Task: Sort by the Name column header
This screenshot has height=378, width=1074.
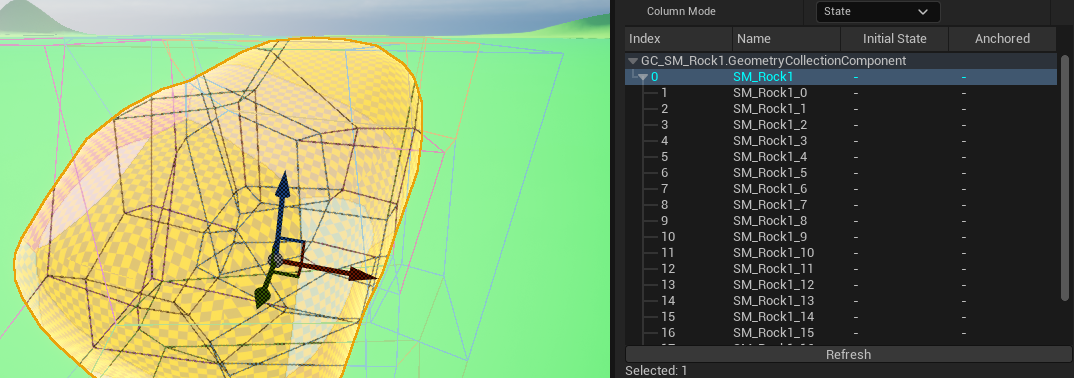Action: click(786, 38)
